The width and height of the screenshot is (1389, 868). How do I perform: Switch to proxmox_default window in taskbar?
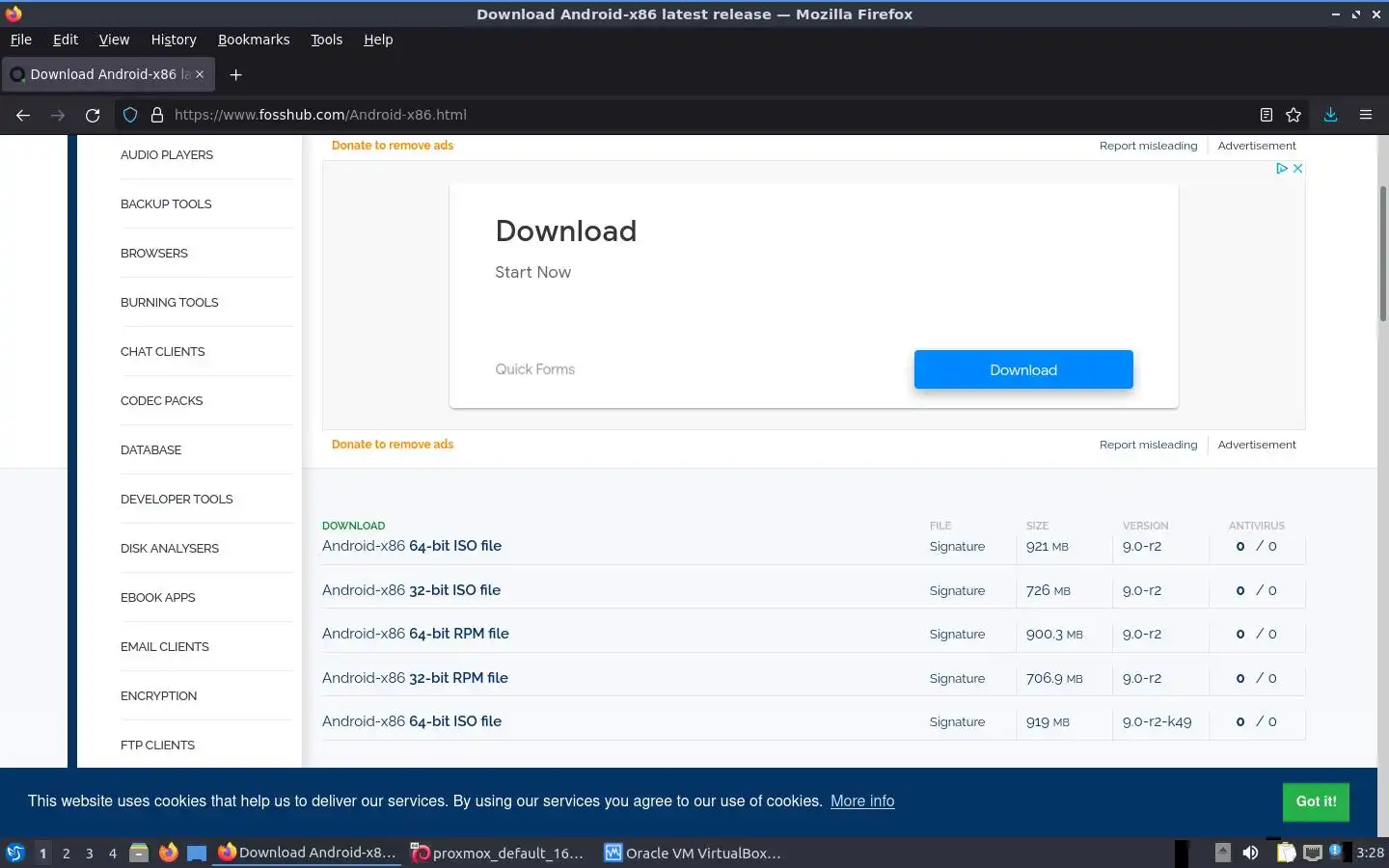[x=498, y=853]
